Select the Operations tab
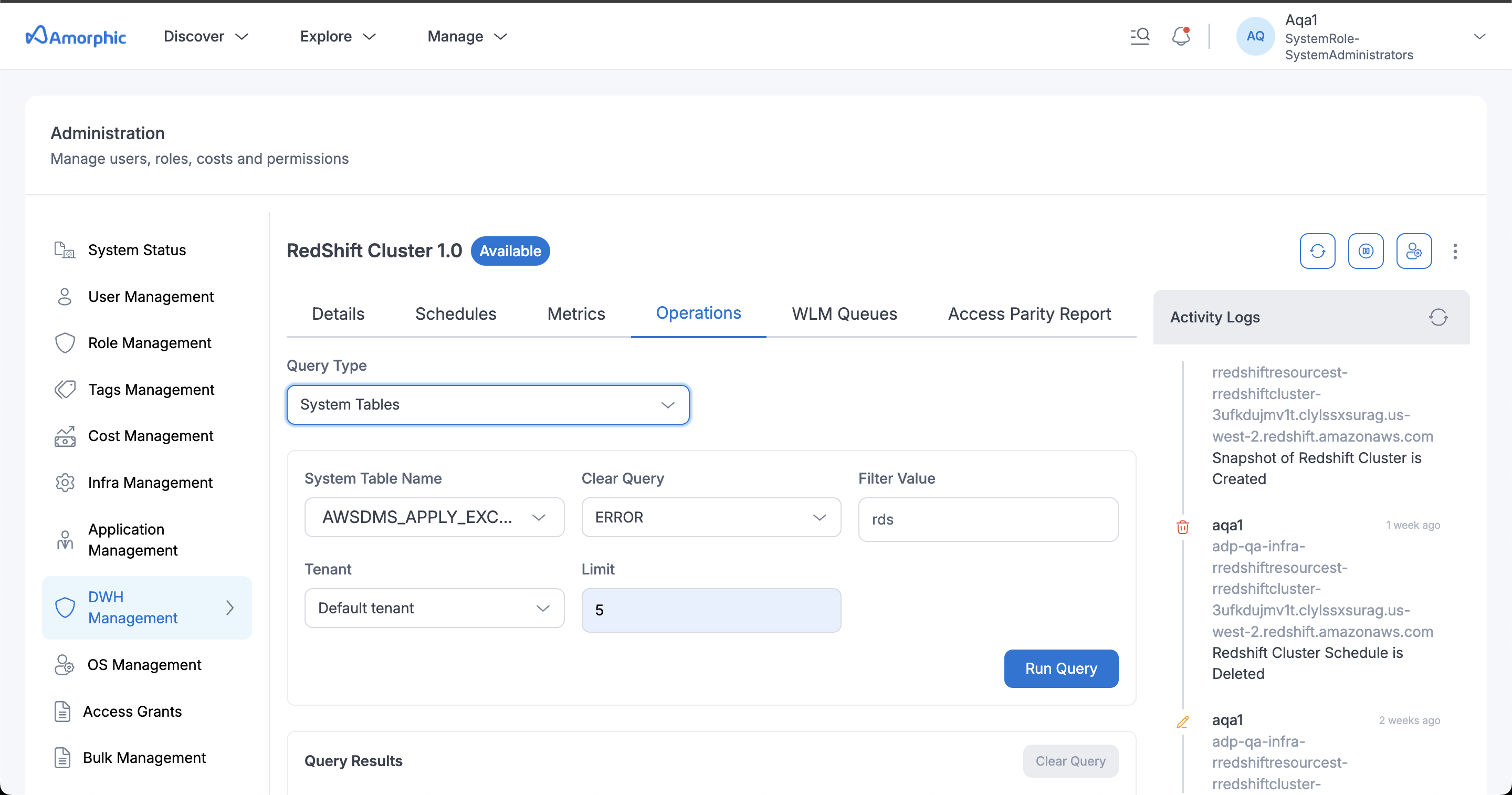 pyautogui.click(x=698, y=313)
